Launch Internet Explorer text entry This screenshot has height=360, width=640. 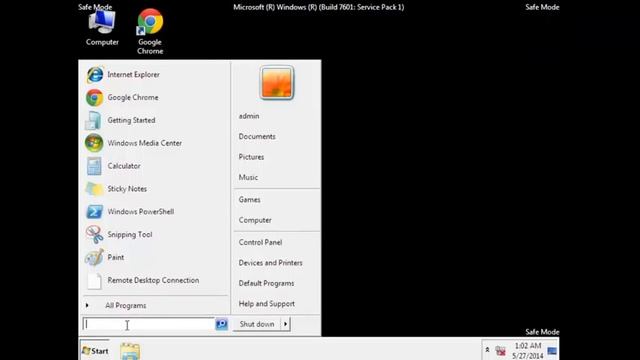133,75
